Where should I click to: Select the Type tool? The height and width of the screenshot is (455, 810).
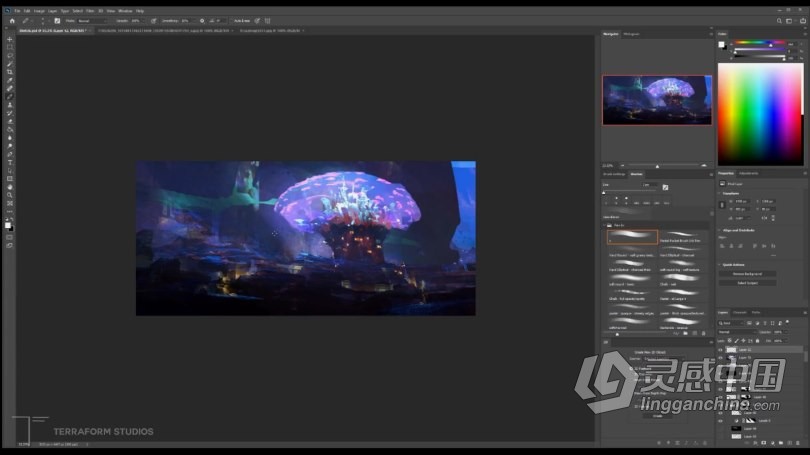pyautogui.click(x=10, y=161)
